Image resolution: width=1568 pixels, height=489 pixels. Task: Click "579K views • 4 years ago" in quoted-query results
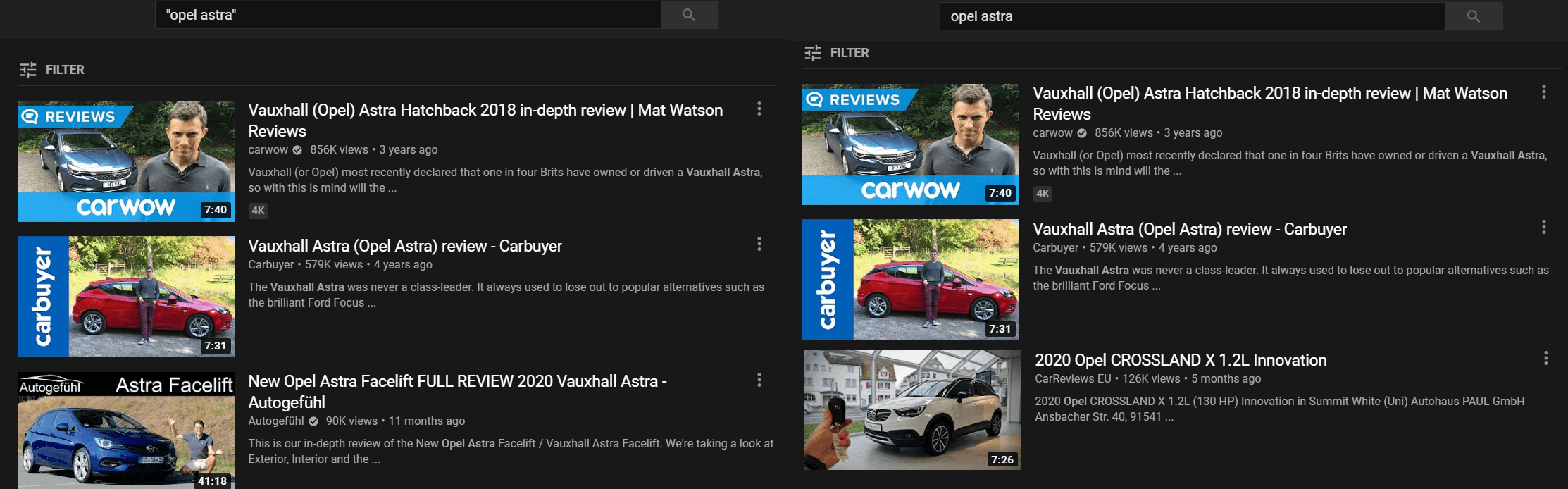pyautogui.click(x=368, y=265)
